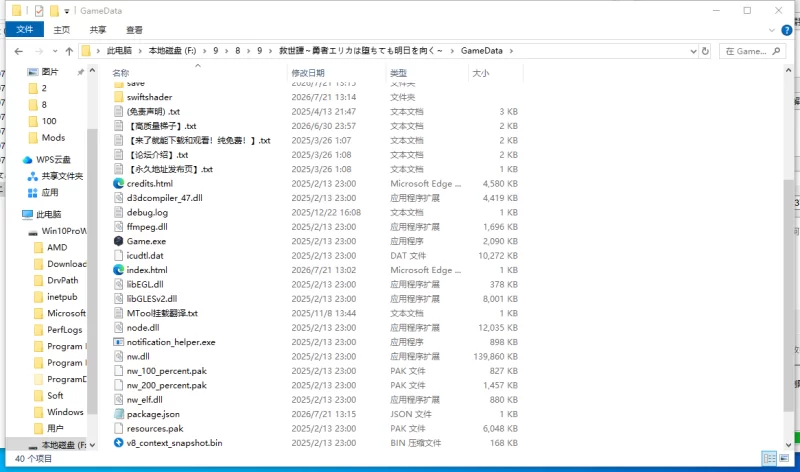
Task: Select the credits.html Edge icon
Action: pyautogui.click(x=118, y=183)
